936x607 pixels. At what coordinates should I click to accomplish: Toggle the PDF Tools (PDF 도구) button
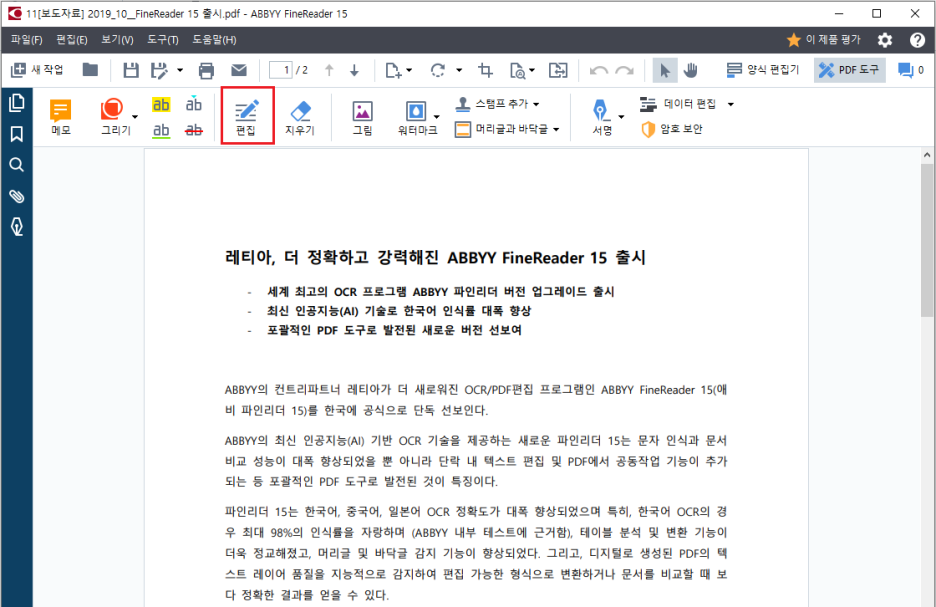pyautogui.click(x=849, y=70)
